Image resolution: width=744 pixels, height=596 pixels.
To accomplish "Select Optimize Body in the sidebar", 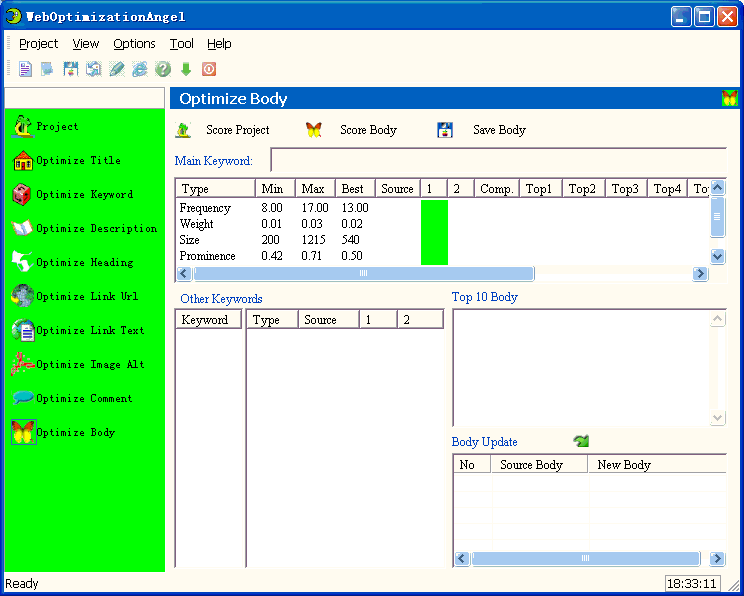I will point(63,432).
